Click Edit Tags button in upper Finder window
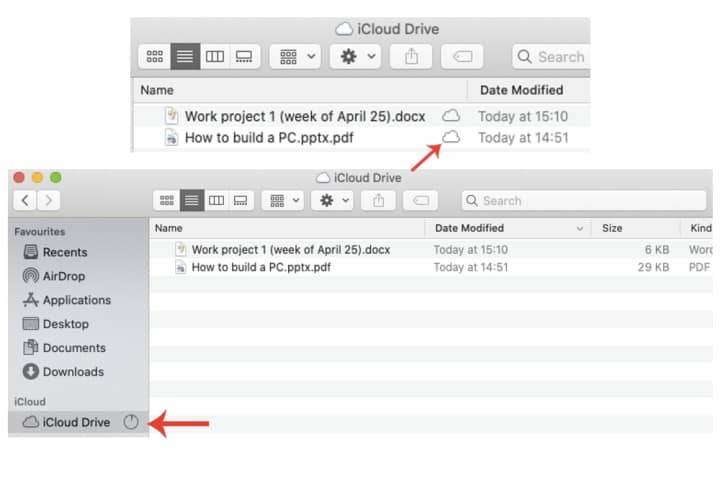This screenshot has width=720, height=480. click(462, 56)
